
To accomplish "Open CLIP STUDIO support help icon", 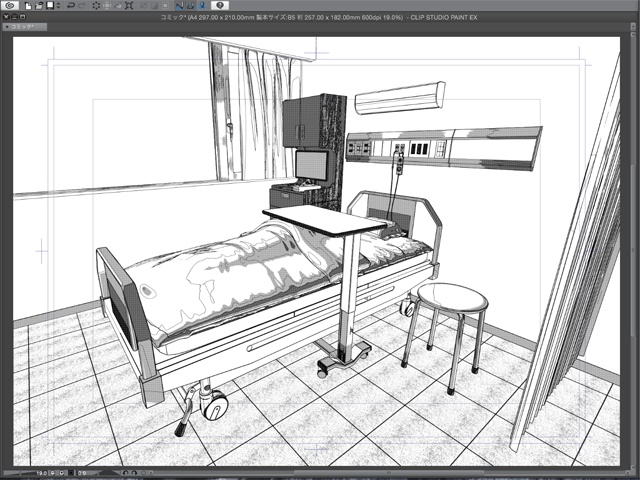I will point(220,5).
